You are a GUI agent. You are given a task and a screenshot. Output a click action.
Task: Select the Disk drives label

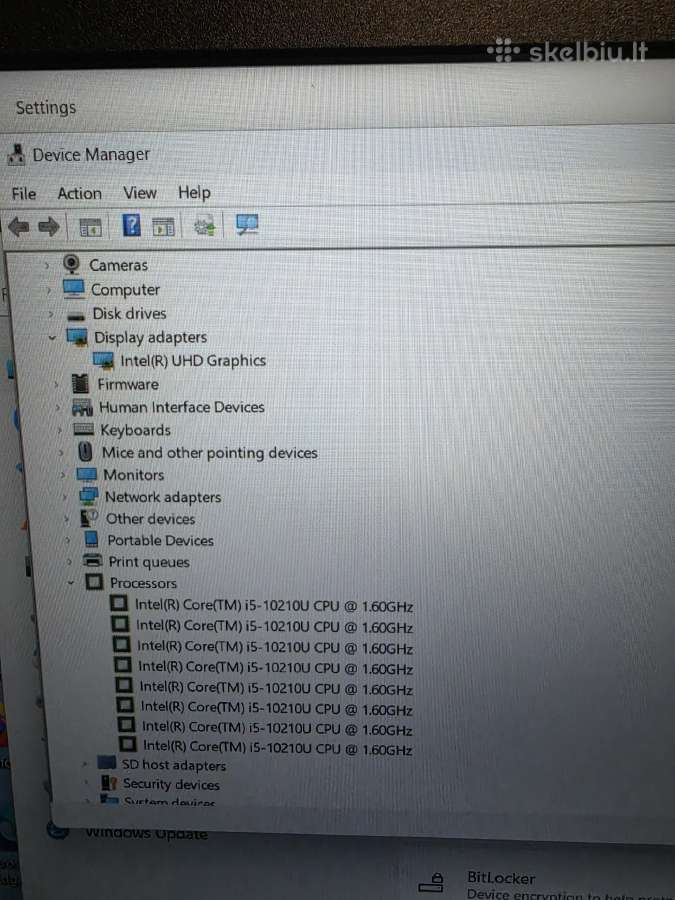(130, 313)
